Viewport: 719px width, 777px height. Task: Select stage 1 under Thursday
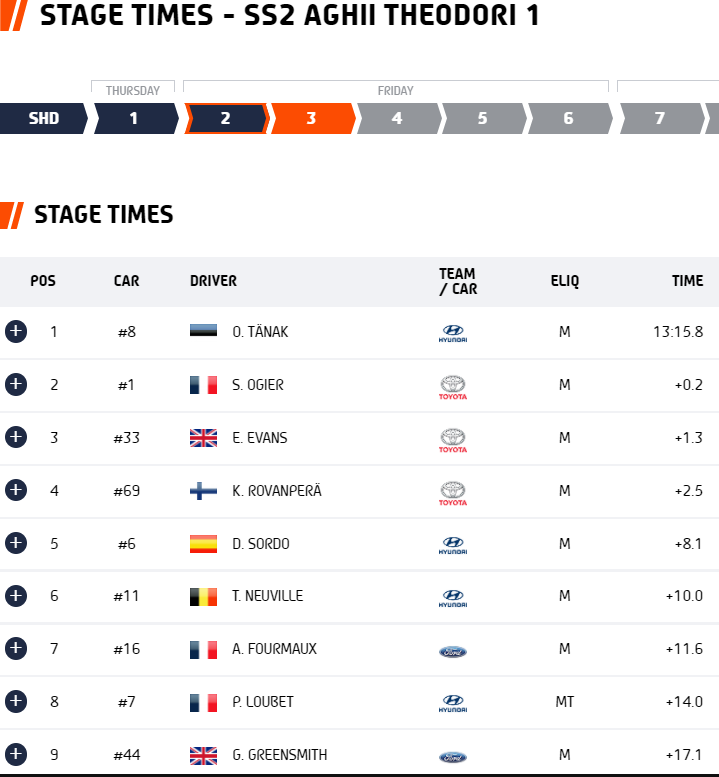[136, 118]
